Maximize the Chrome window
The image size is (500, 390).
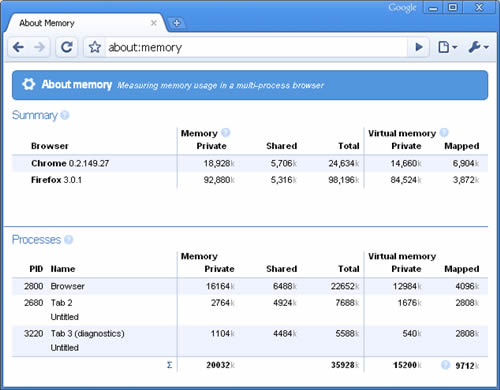(x=452, y=8)
